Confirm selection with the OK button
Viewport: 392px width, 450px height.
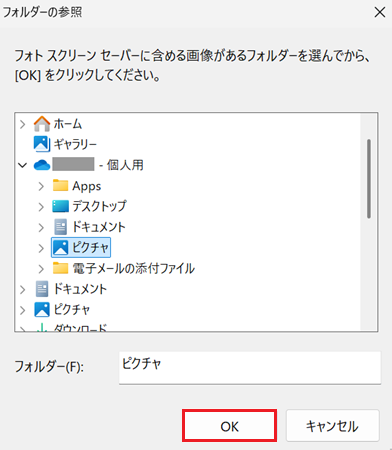229,426
